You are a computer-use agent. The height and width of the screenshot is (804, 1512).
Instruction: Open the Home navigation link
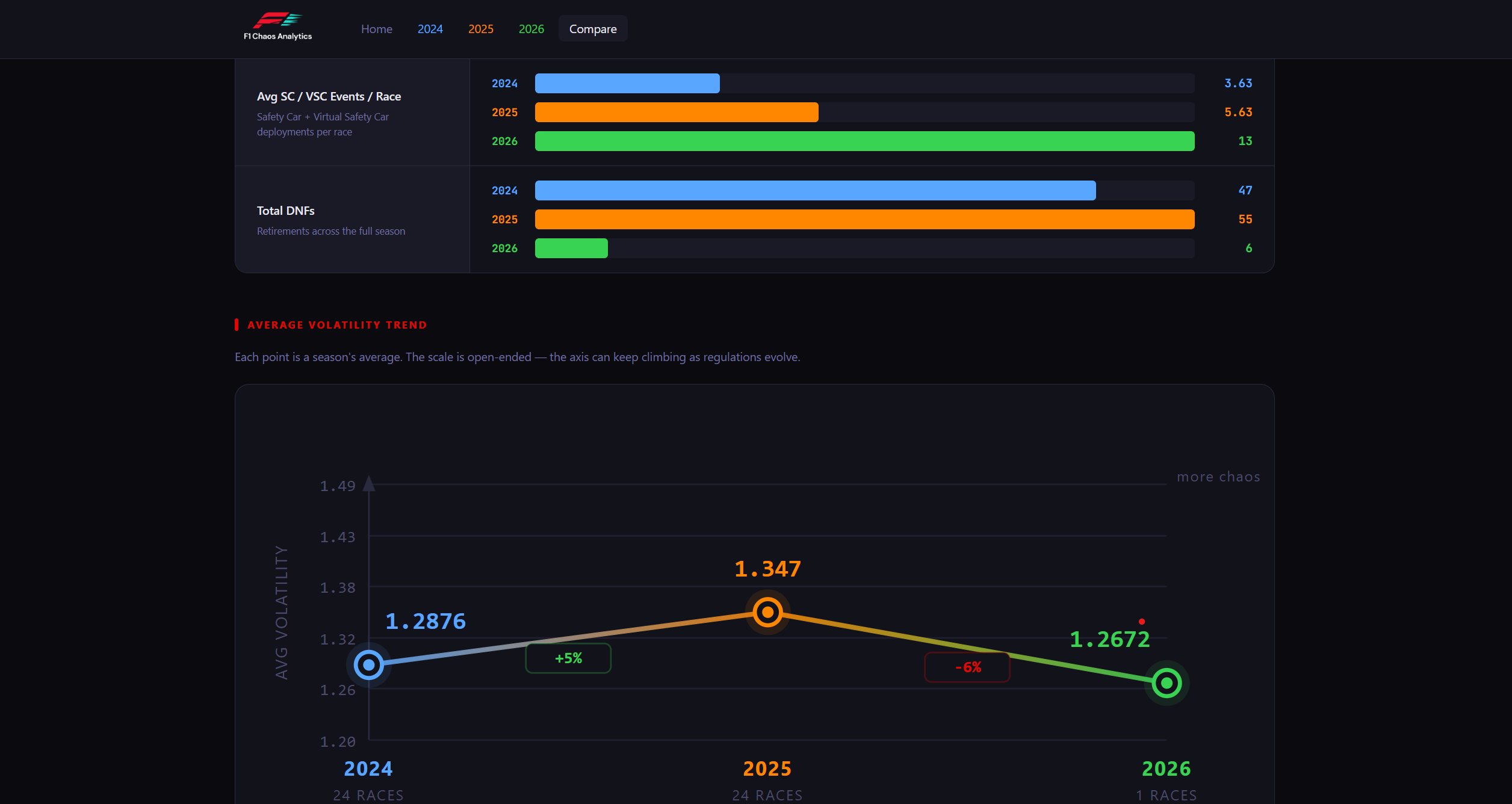376,29
